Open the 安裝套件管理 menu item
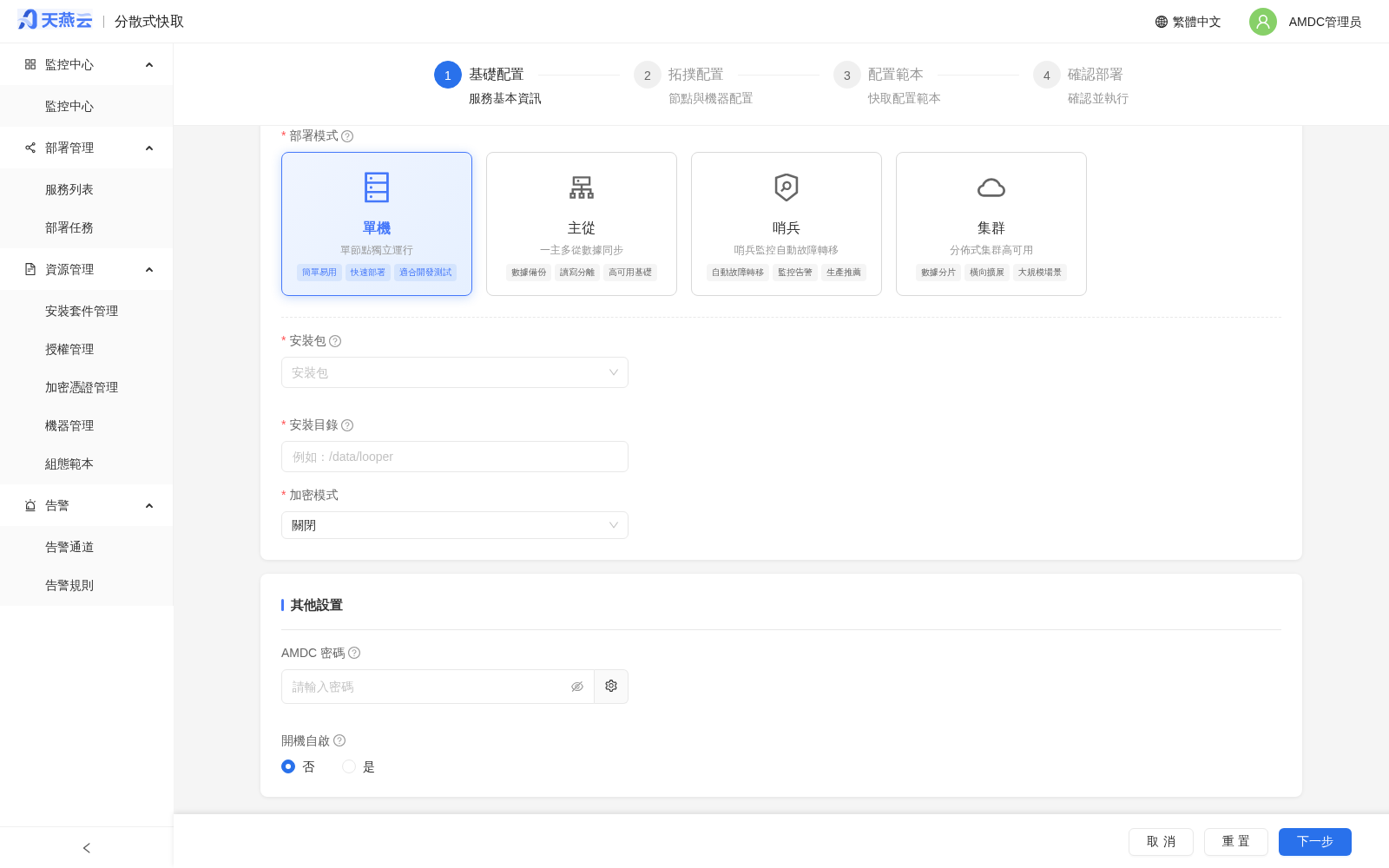 pyautogui.click(x=87, y=311)
